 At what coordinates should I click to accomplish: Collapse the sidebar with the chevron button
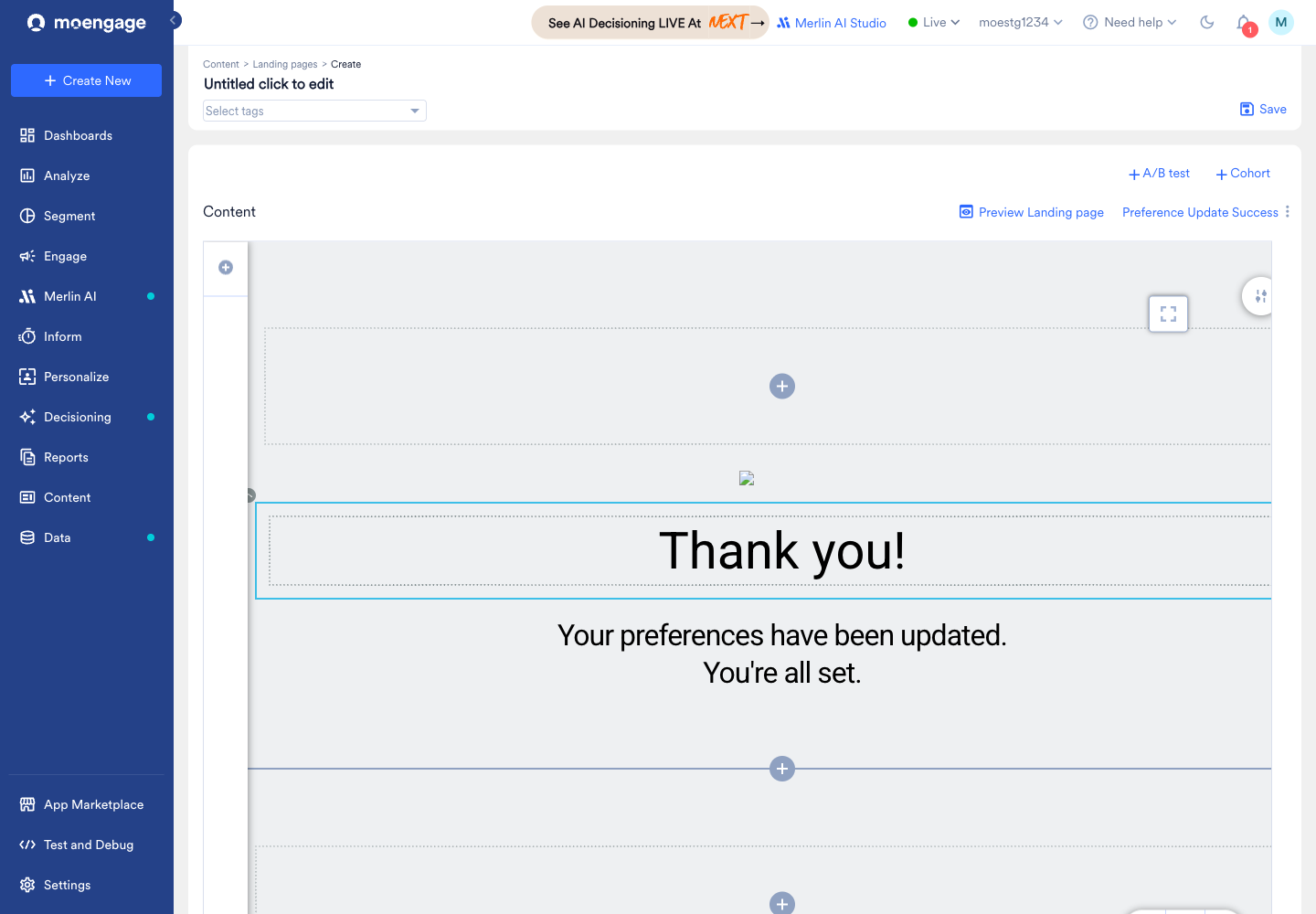174,20
